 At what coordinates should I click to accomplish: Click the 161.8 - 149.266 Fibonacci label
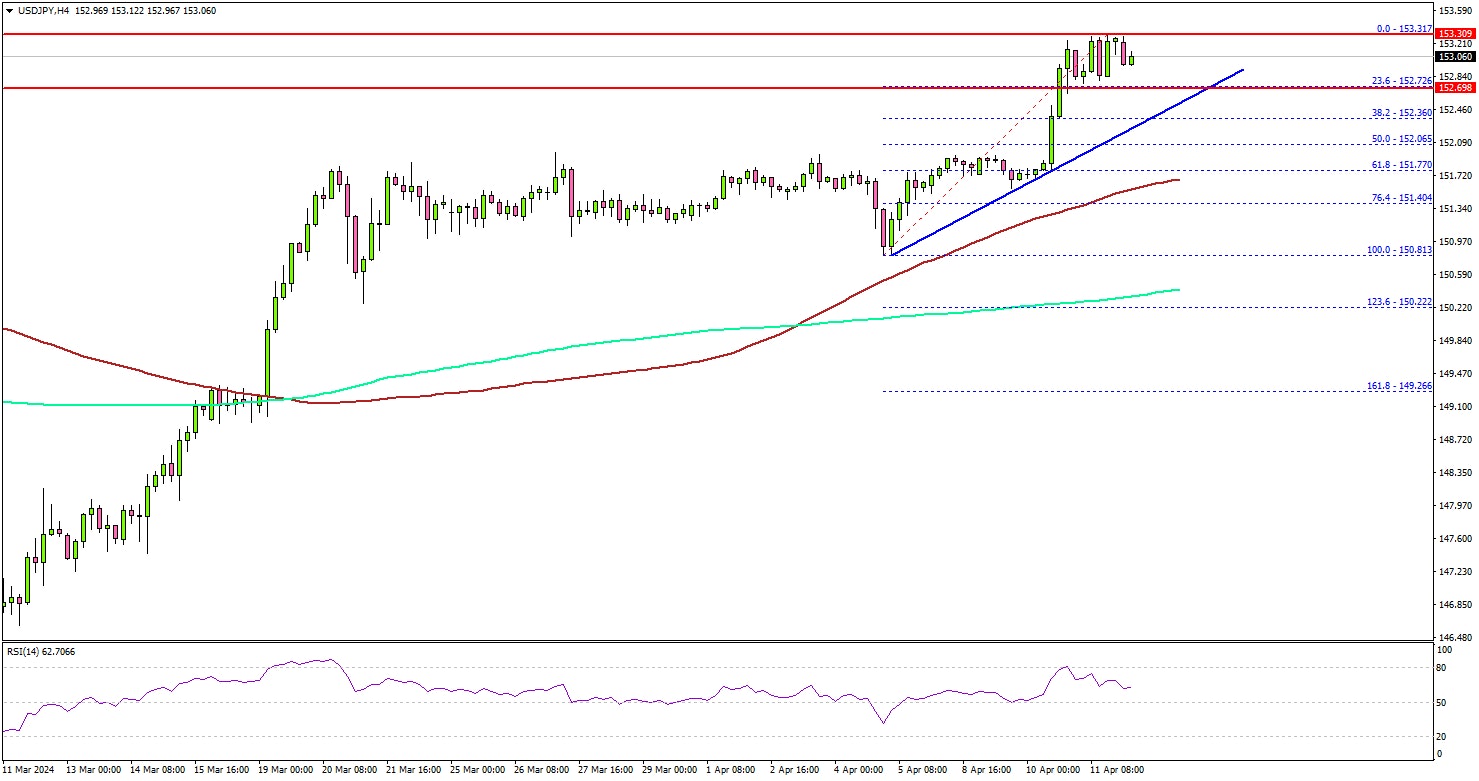tap(1402, 386)
